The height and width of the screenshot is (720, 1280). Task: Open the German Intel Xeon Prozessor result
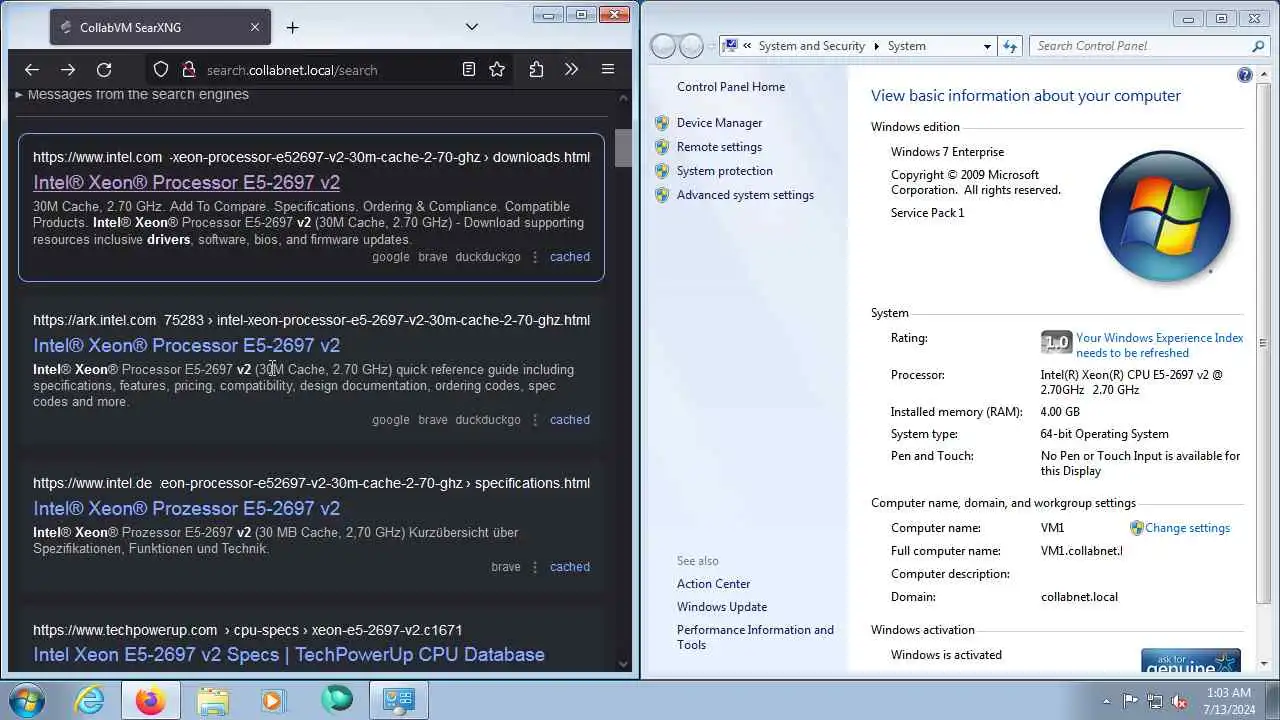click(186, 508)
